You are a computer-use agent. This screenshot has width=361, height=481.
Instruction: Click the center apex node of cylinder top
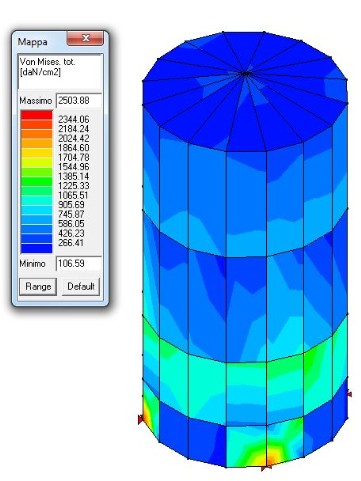[x=246, y=73]
